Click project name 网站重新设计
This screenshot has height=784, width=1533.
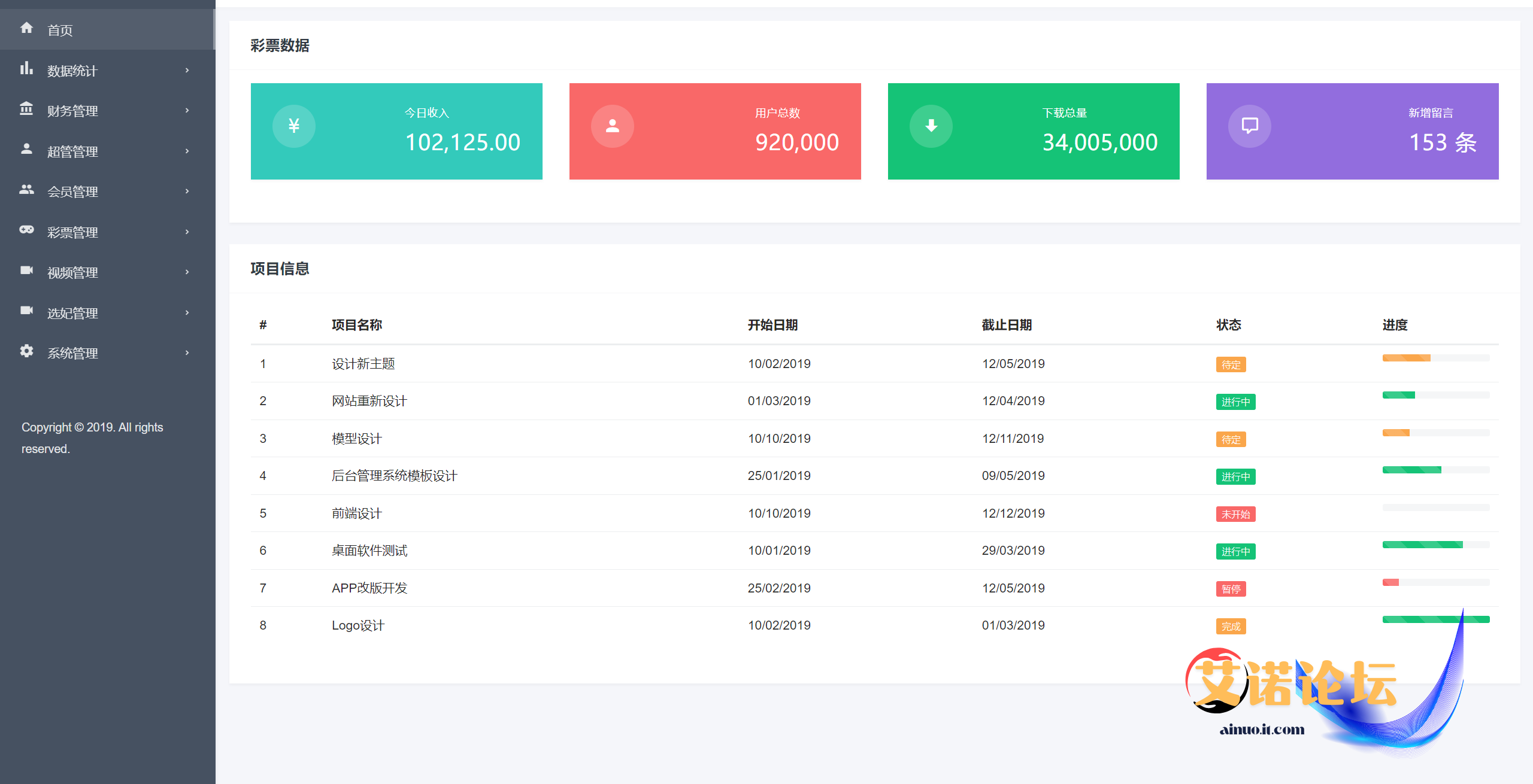click(x=369, y=401)
